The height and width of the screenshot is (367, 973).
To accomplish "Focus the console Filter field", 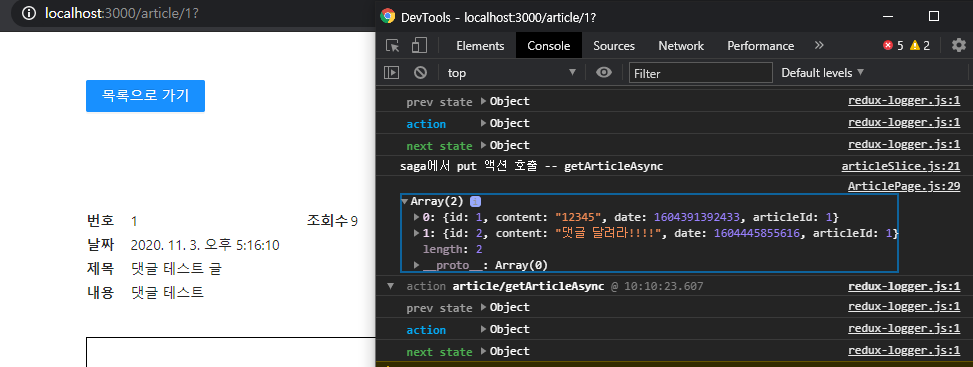I will tap(701, 73).
